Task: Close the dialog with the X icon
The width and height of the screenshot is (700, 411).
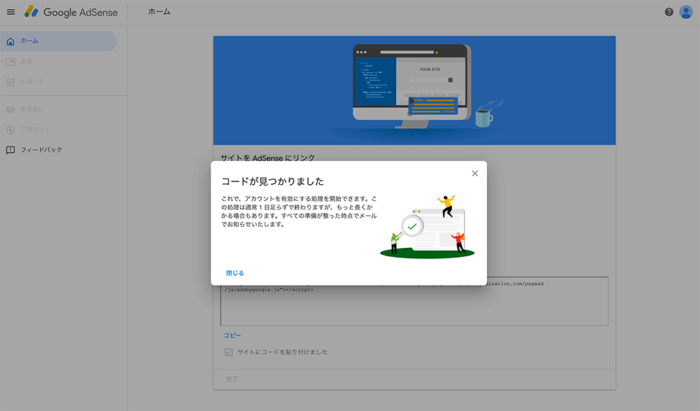Action: coord(475,174)
